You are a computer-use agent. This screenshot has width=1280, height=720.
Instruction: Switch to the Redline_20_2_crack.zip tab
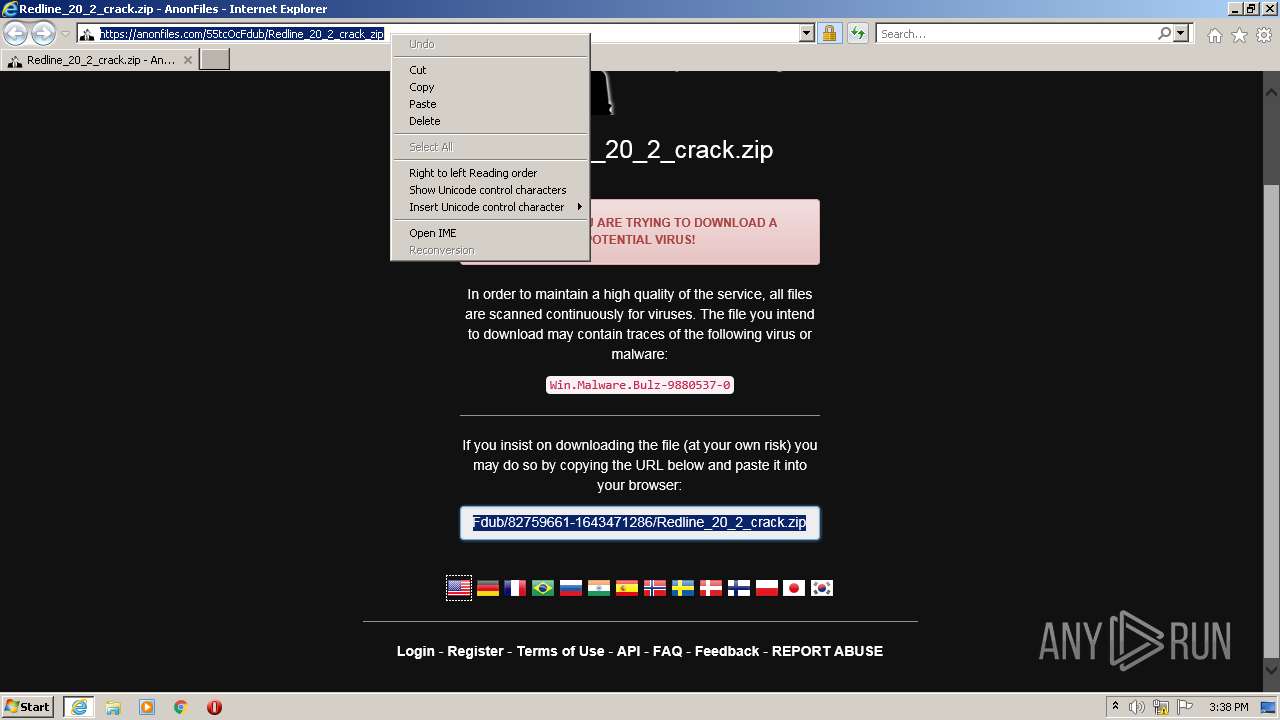click(x=99, y=60)
